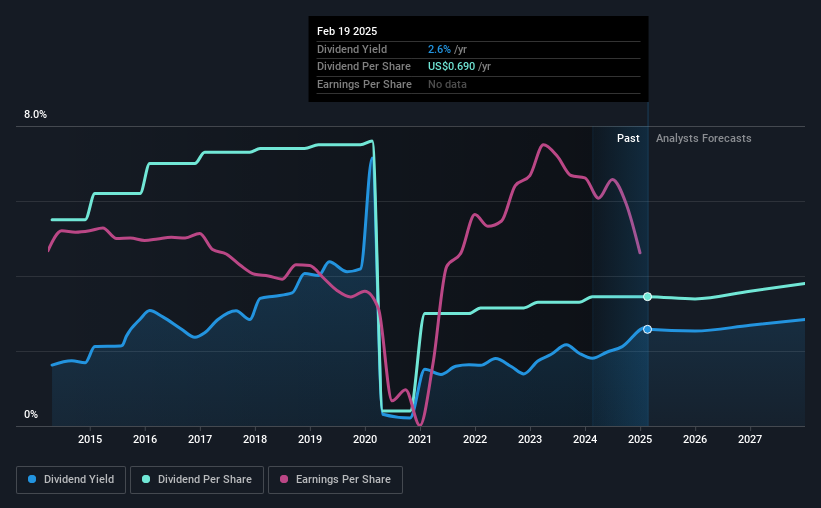Click the '2.6%' dividend yield value
Image resolution: width=821 pixels, height=508 pixels.
click(439, 49)
